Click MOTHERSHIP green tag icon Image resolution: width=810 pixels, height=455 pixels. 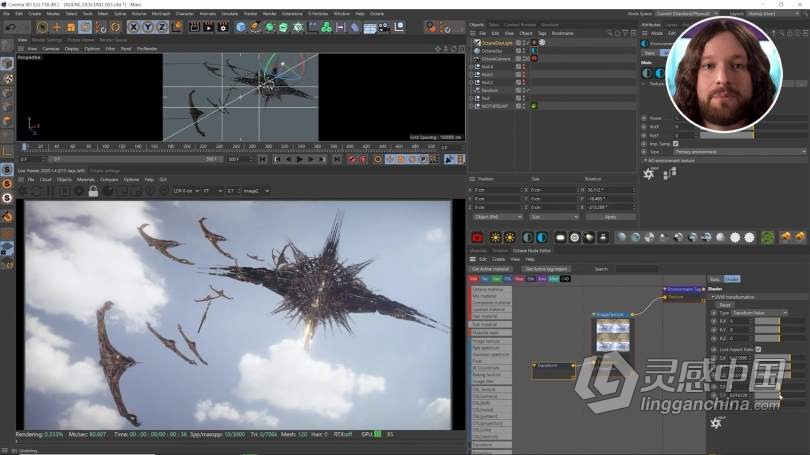tap(534, 106)
